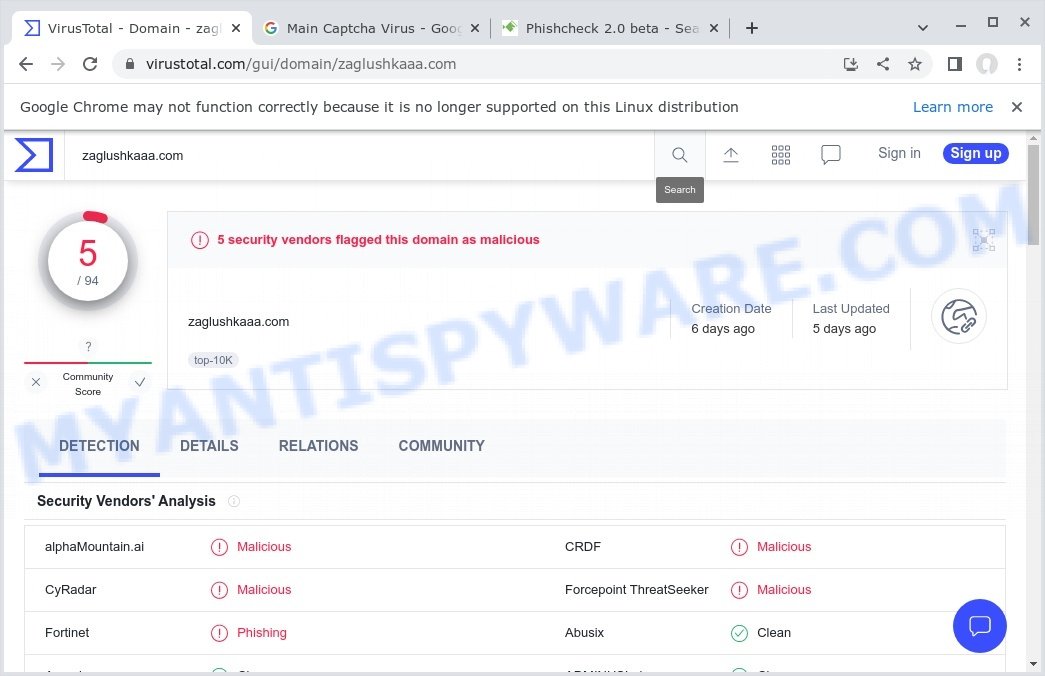This screenshot has width=1045, height=676.
Task: Vote negative with community X icon
Action: (36, 382)
